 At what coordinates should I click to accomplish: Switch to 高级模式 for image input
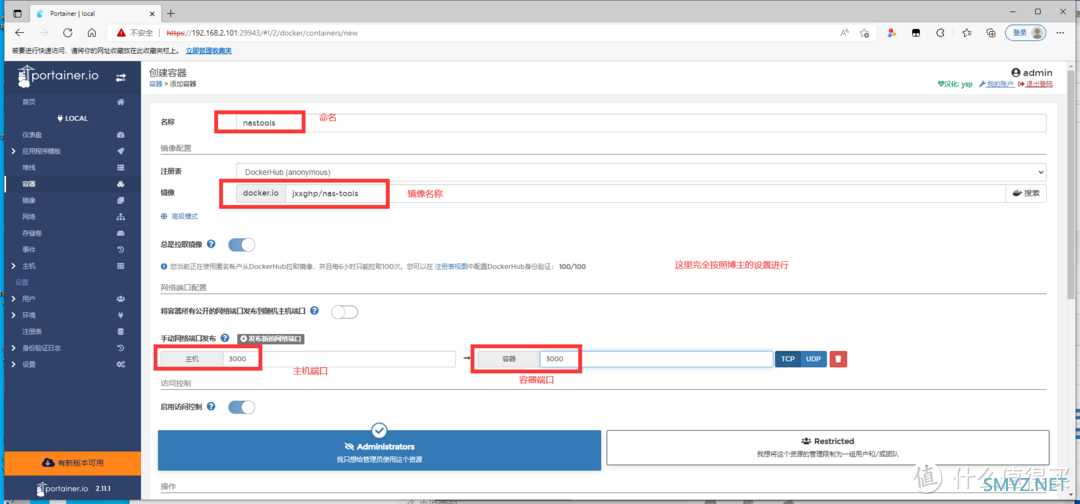(179, 216)
